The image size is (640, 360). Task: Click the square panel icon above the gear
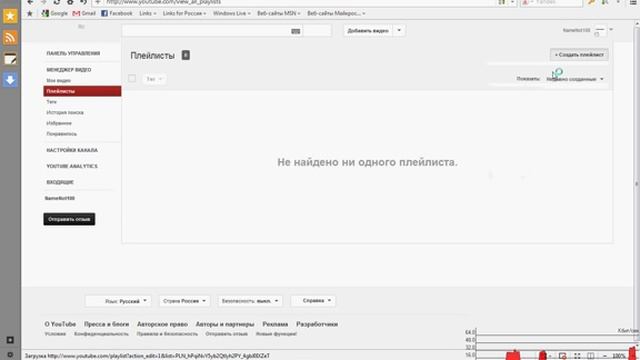point(10,340)
